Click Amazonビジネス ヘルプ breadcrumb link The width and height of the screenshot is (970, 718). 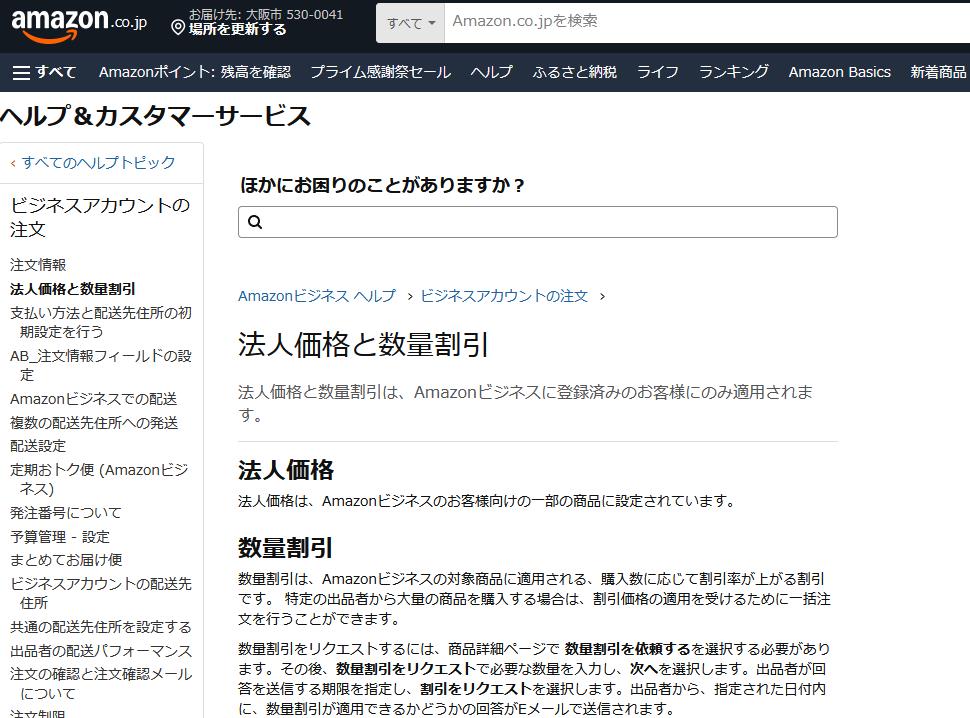pyautogui.click(x=316, y=296)
